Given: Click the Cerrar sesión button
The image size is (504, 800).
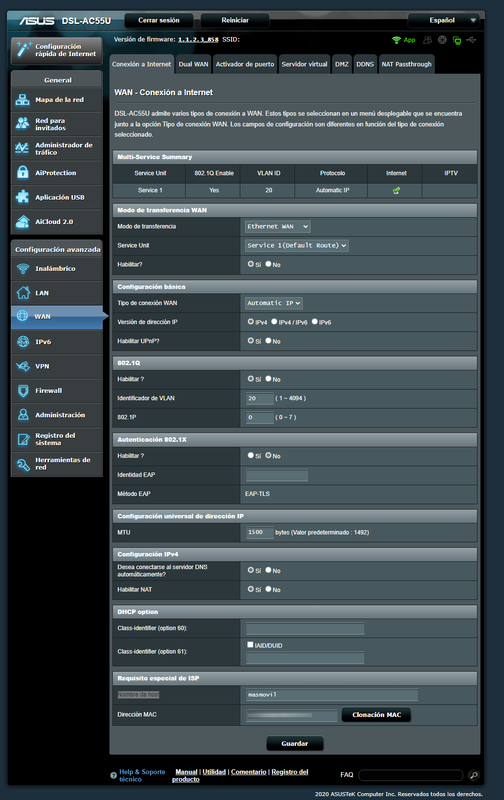Looking at the screenshot, I should [159, 20].
